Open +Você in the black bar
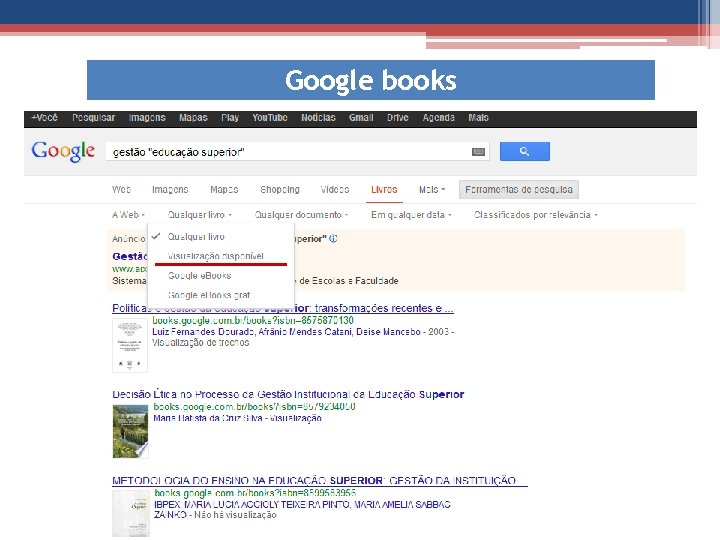 pyautogui.click(x=44, y=118)
